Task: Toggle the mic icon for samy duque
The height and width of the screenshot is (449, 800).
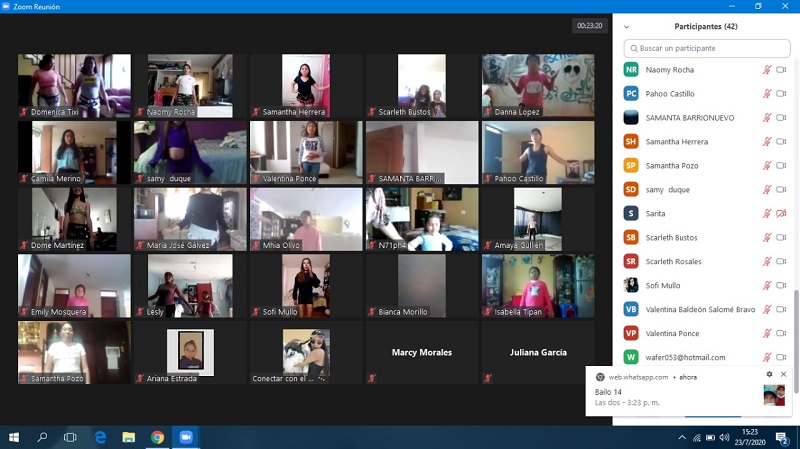Action: 767,190
